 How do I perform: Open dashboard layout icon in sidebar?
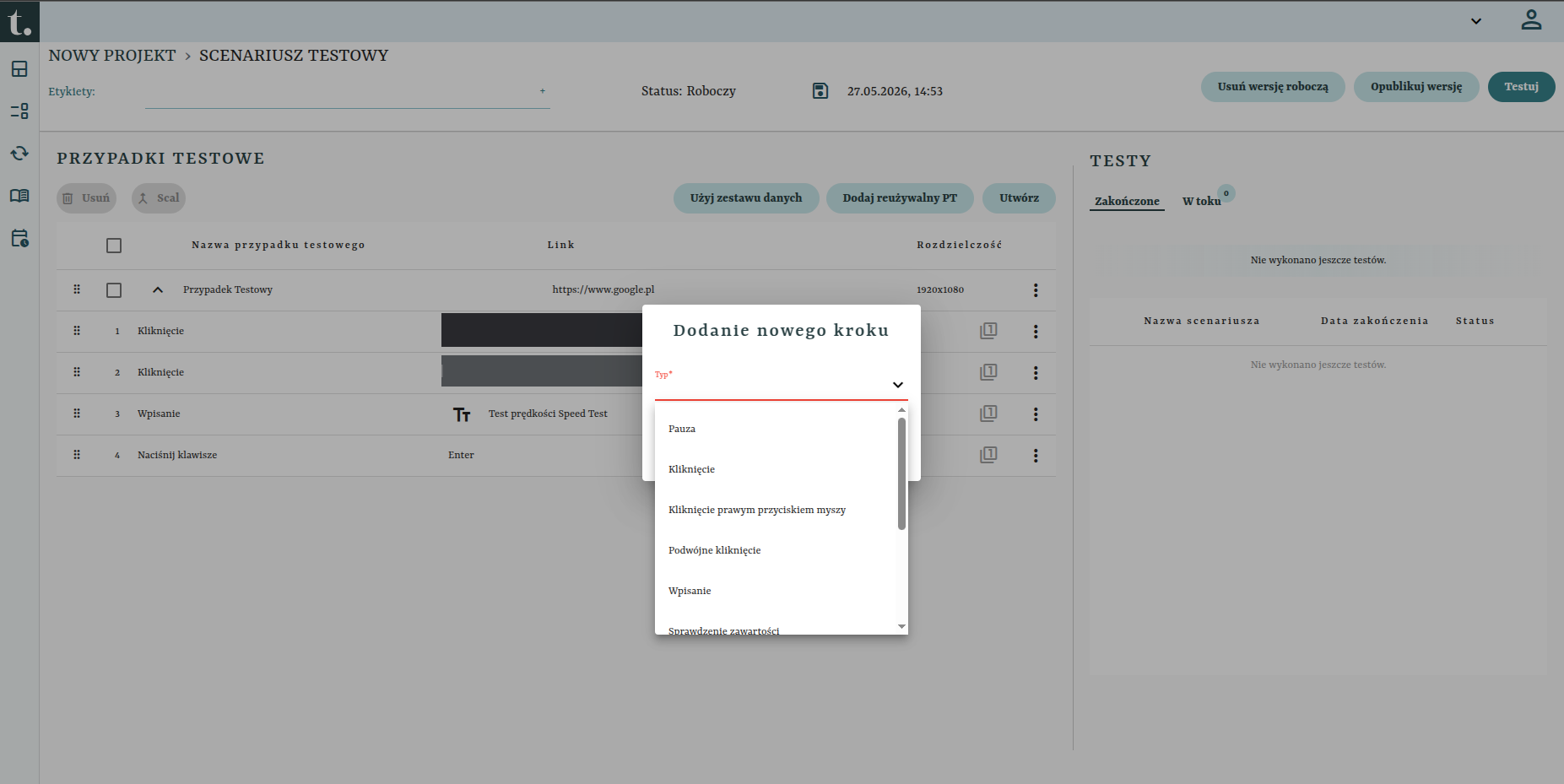tap(19, 69)
